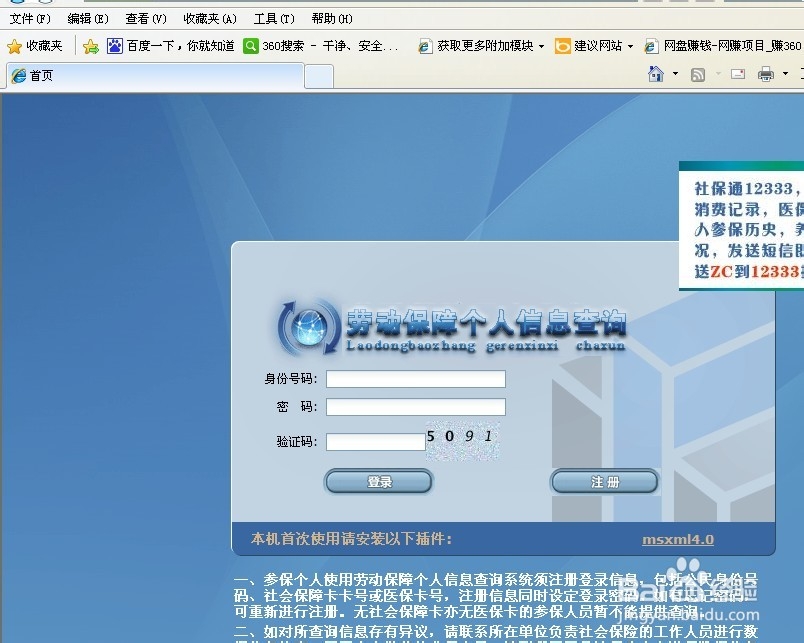This screenshot has height=643, width=804.
Task: Open the 帮助(H) menu
Action: [332, 19]
